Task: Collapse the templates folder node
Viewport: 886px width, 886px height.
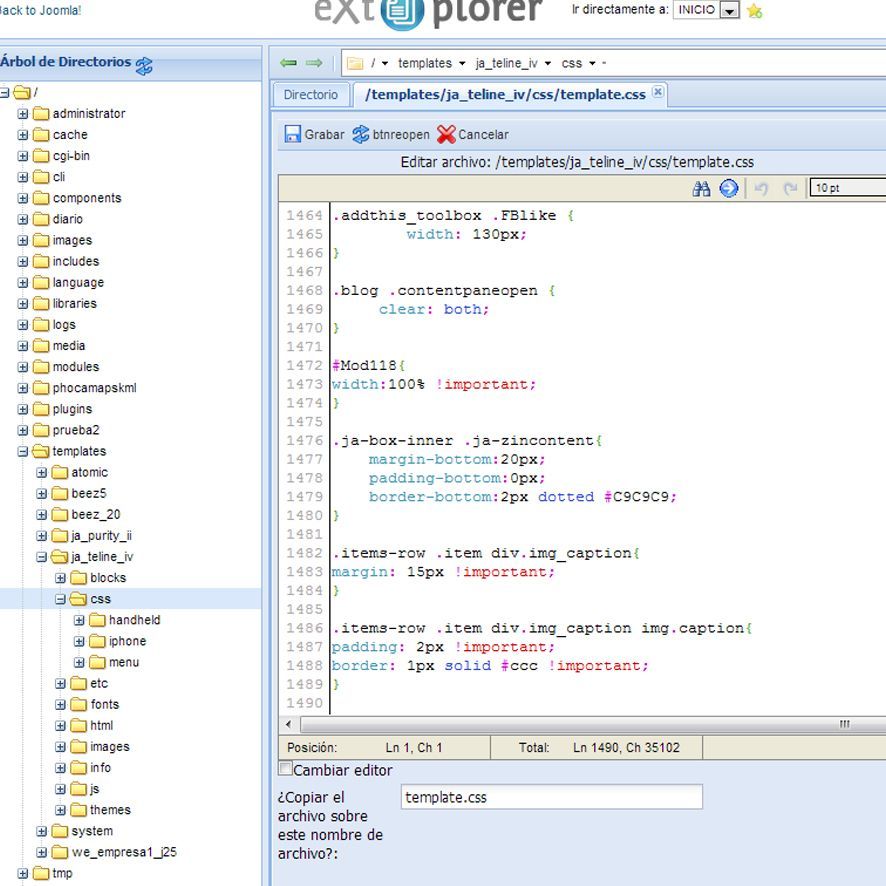Action: 23,451
